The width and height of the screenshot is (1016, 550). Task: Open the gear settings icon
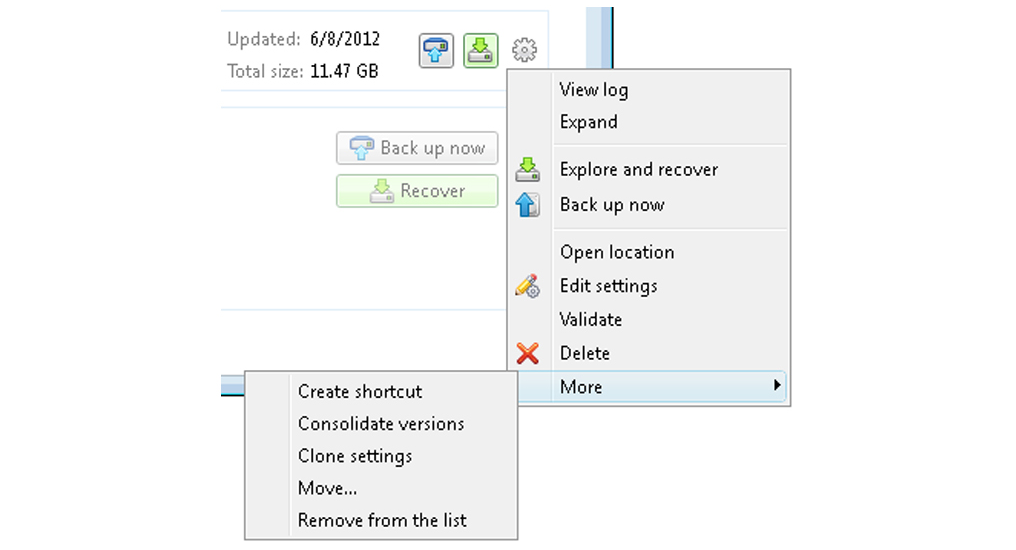pyautogui.click(x=525, y=49)
